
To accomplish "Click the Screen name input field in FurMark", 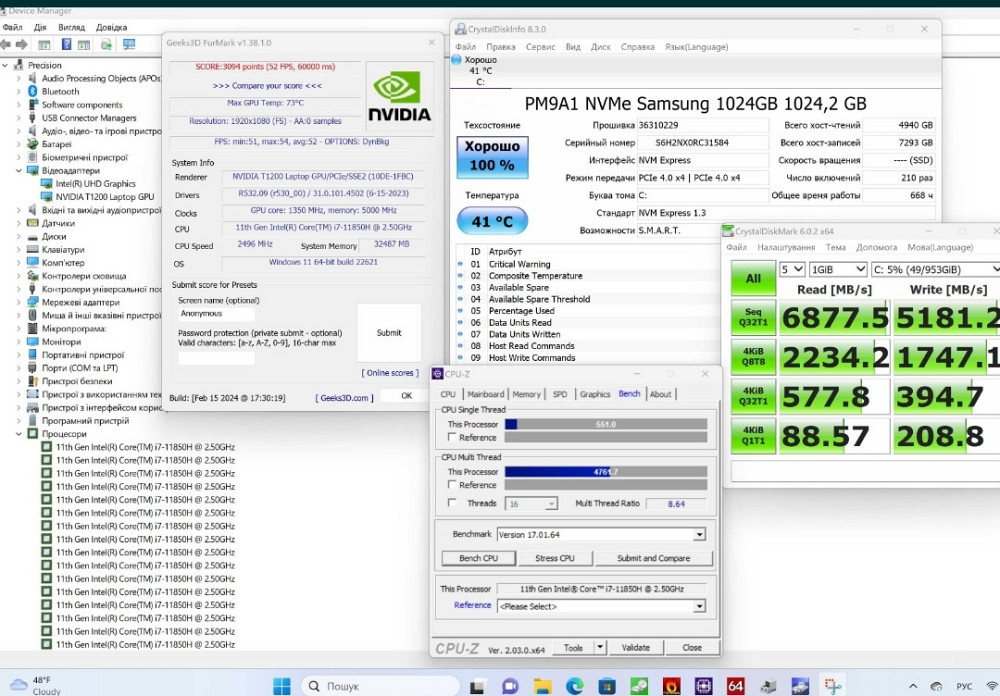I will pyautogui.click(x=216, y=313).
